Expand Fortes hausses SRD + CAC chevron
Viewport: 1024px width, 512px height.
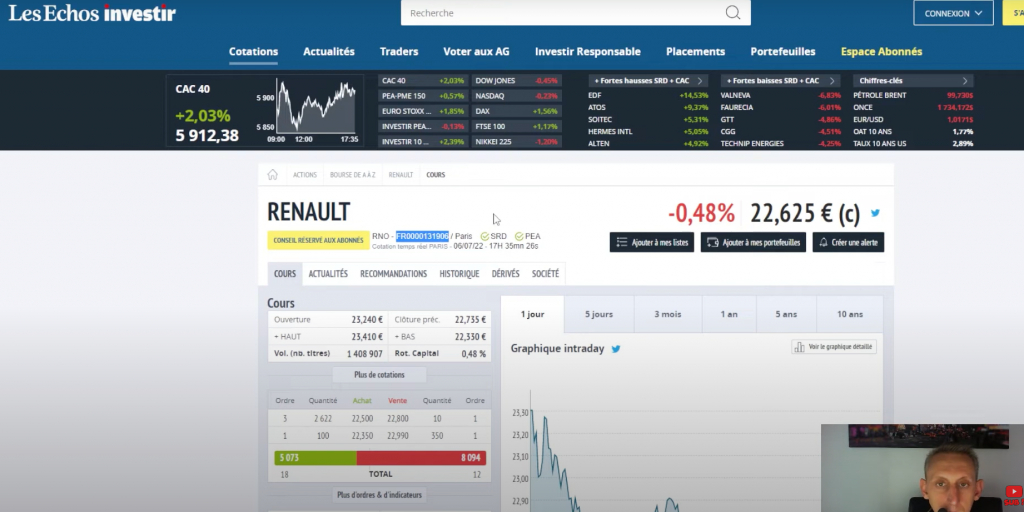click(x=701, y=81)
